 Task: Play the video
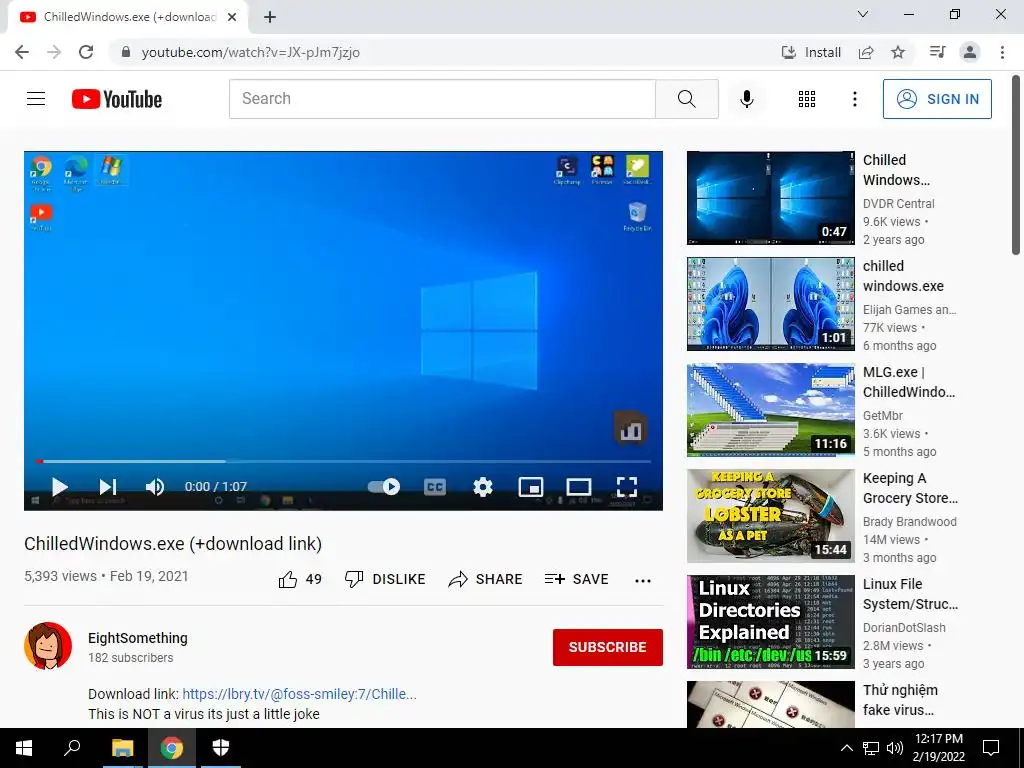pyautogui.click(x=59, y=487)
